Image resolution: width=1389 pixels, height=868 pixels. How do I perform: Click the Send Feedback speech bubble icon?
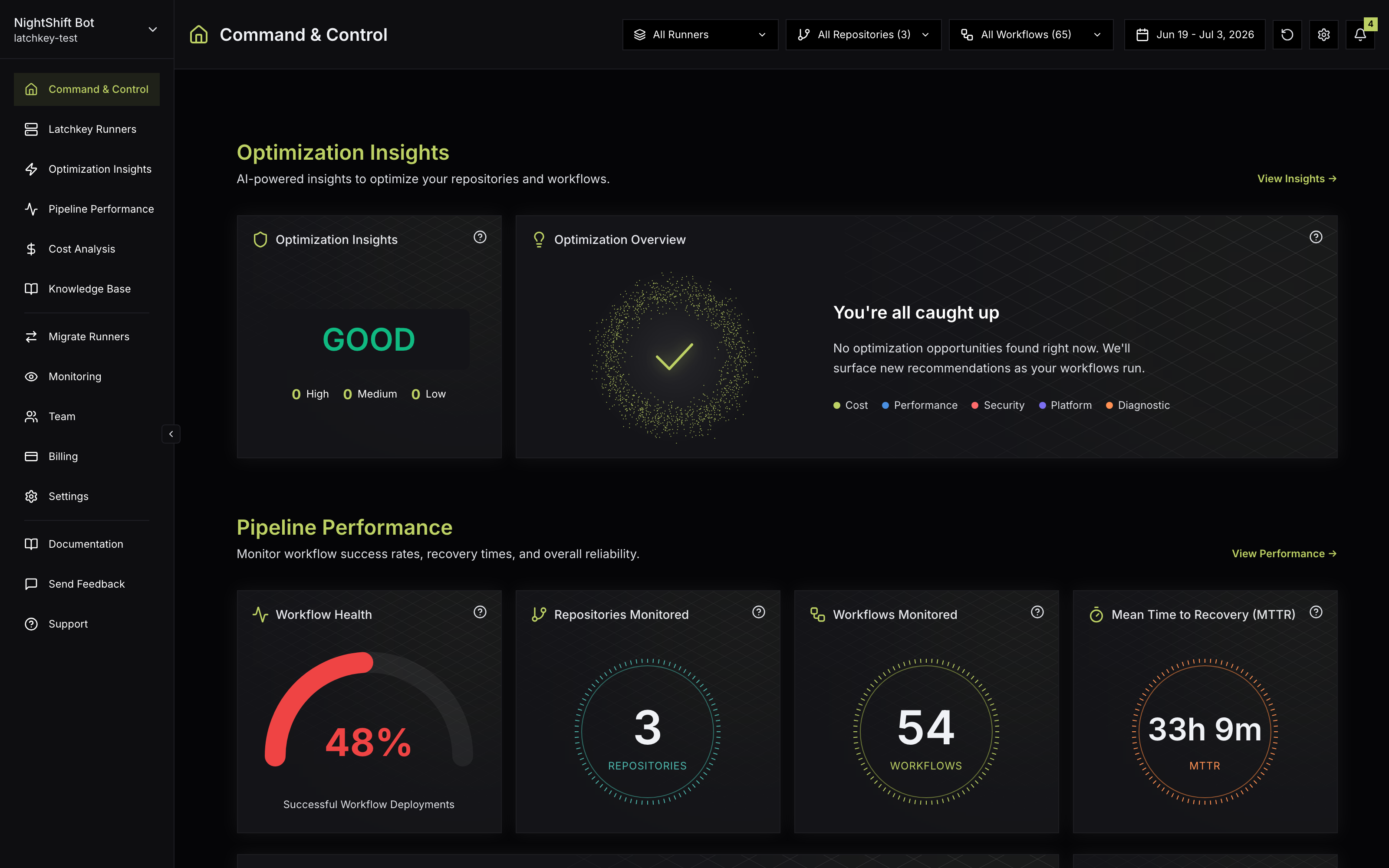31,584
